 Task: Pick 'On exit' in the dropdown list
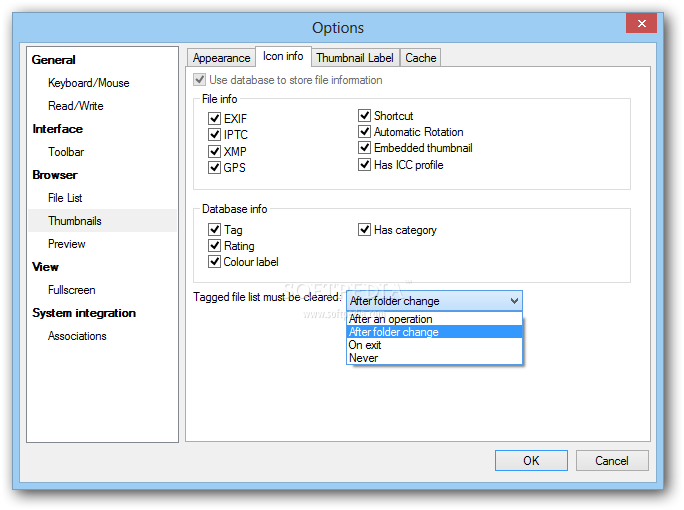click(365, 345)
